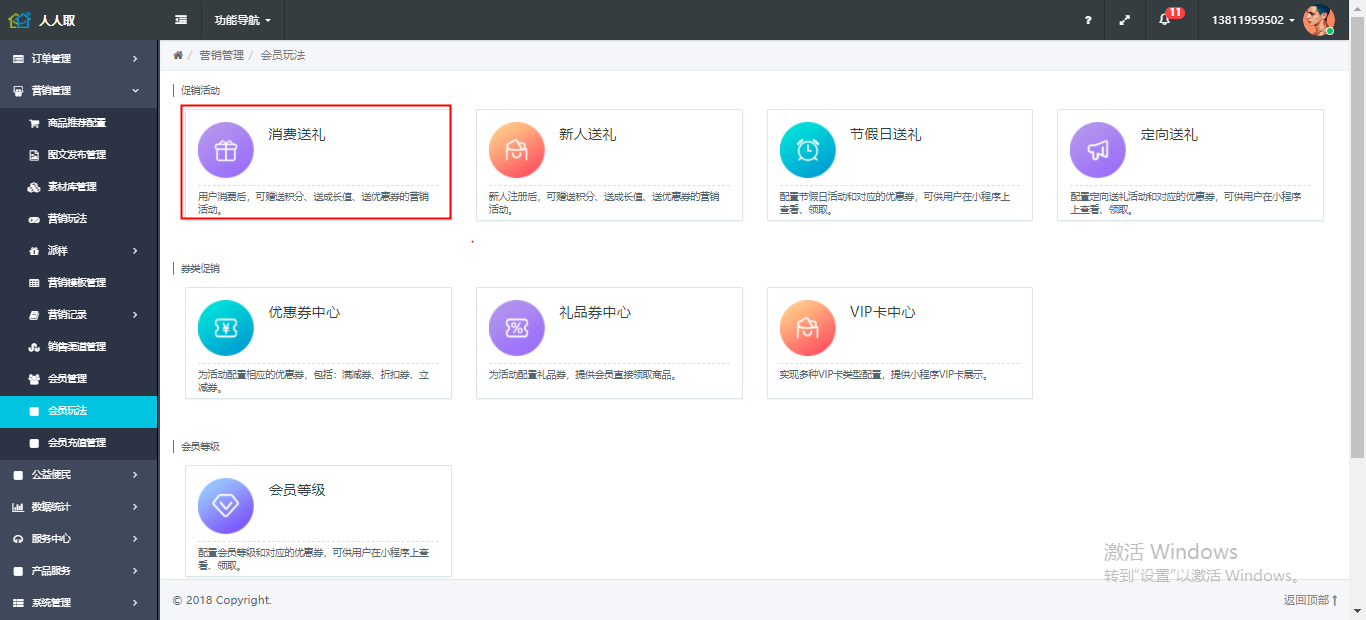This screenshot has height=620, width=1366.
Task: Click description 为活动配置礼品券
Action: point(582,375)
